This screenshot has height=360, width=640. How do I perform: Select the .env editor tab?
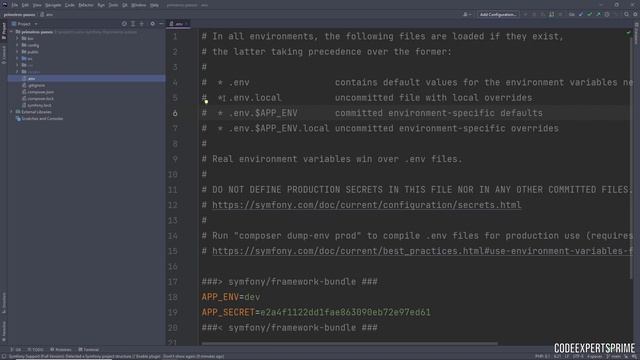point(177,24)
